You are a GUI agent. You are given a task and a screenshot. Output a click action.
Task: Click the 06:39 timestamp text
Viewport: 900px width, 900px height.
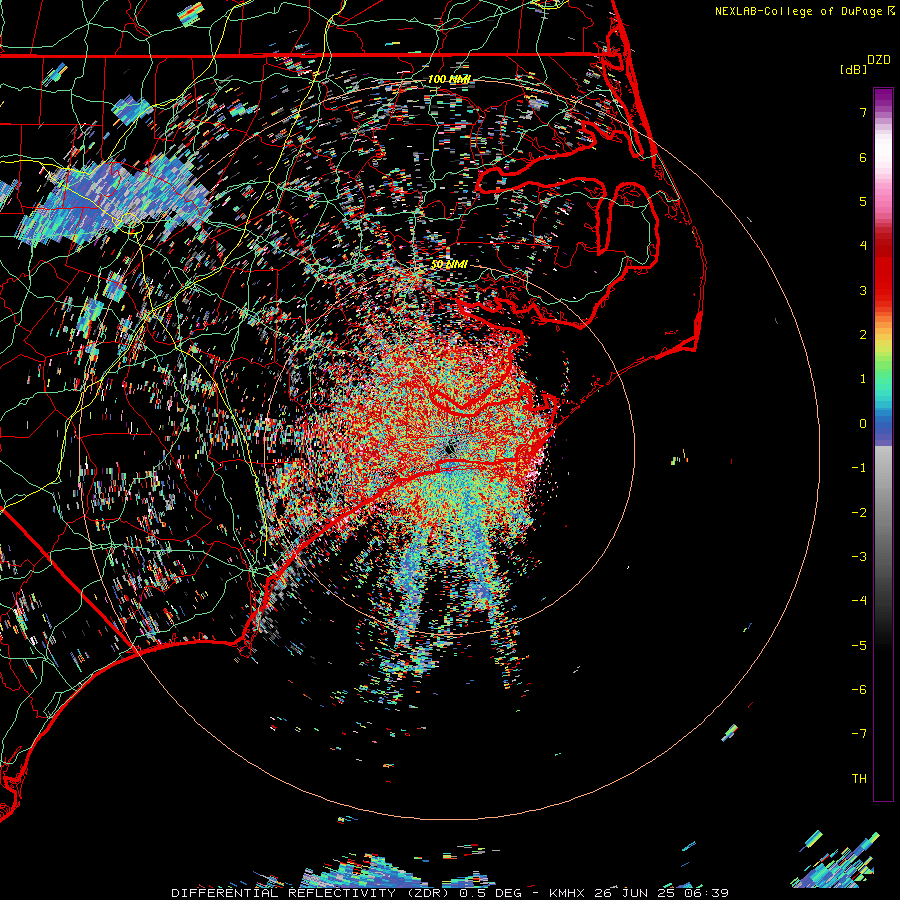click(x=707, y=893)
